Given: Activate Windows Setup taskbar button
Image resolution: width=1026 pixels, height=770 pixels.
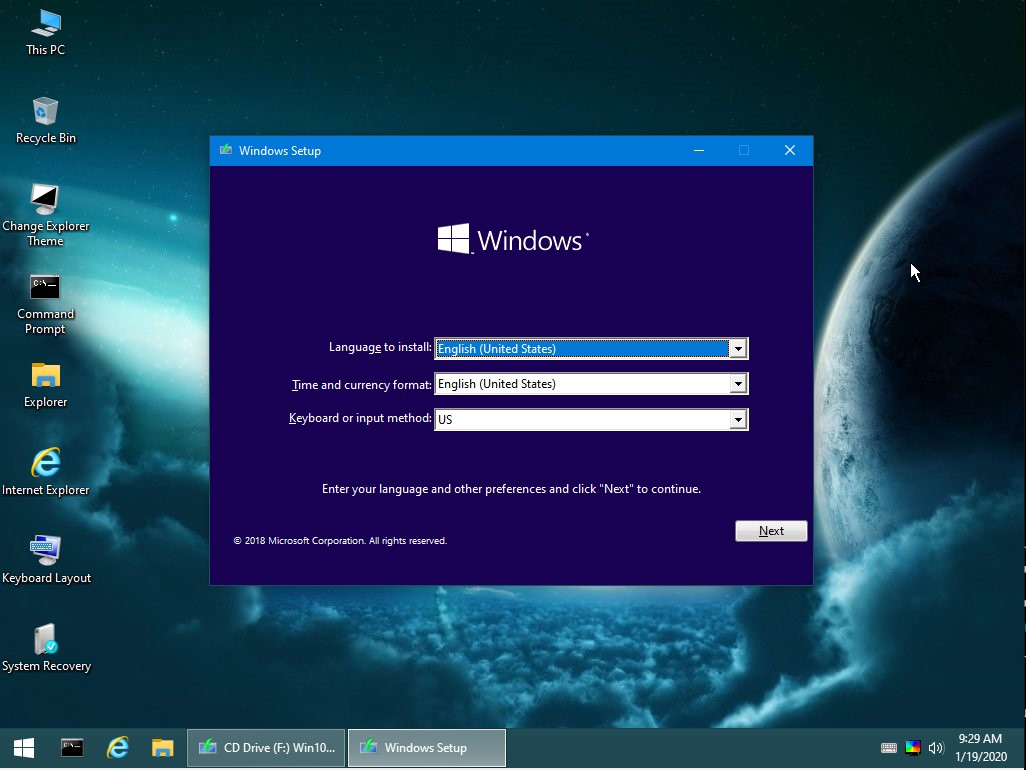Looking at the screenshot, I should click(x=427, y=748).
